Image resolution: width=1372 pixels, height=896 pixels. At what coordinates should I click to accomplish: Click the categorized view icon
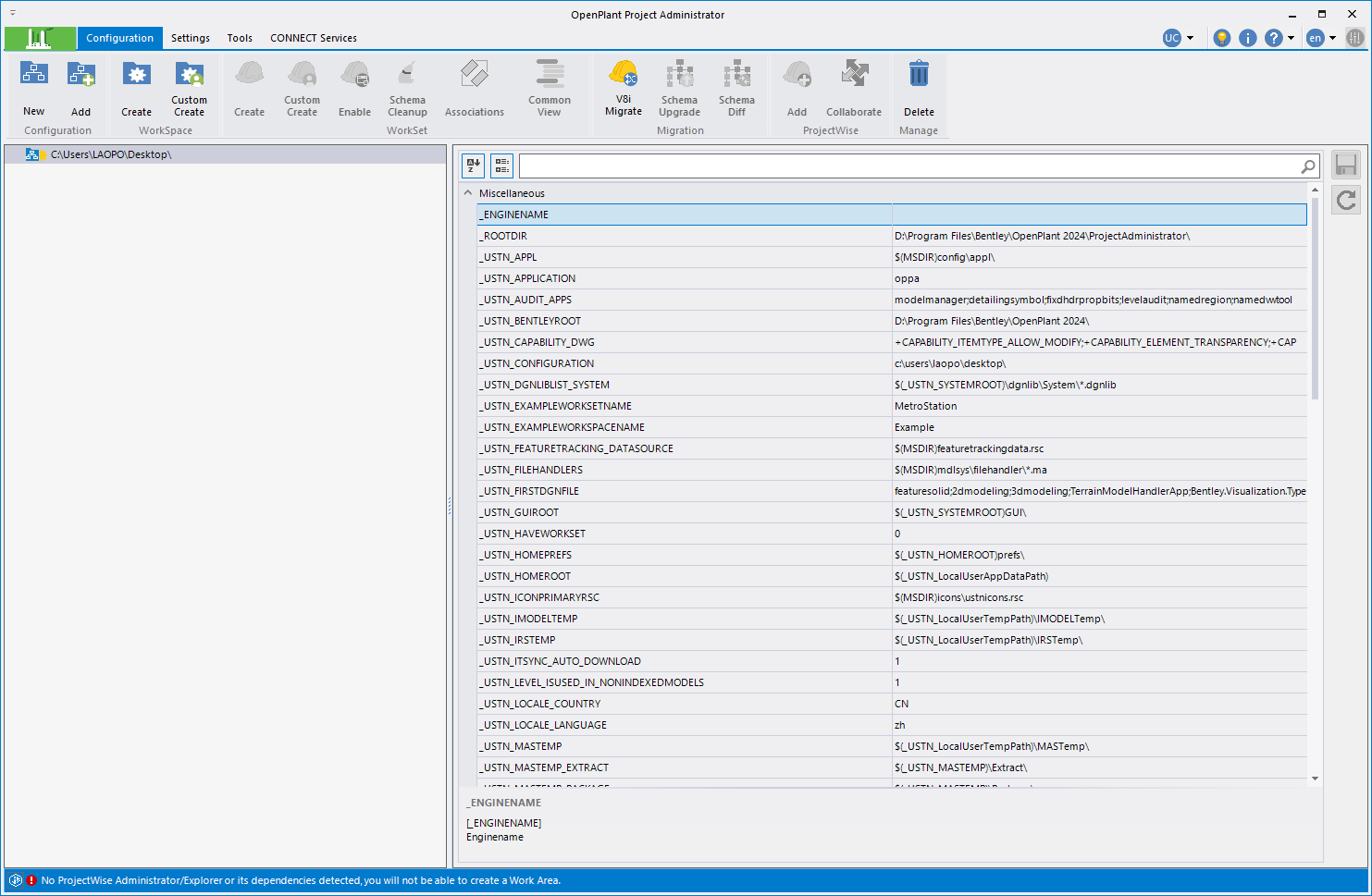502,166
